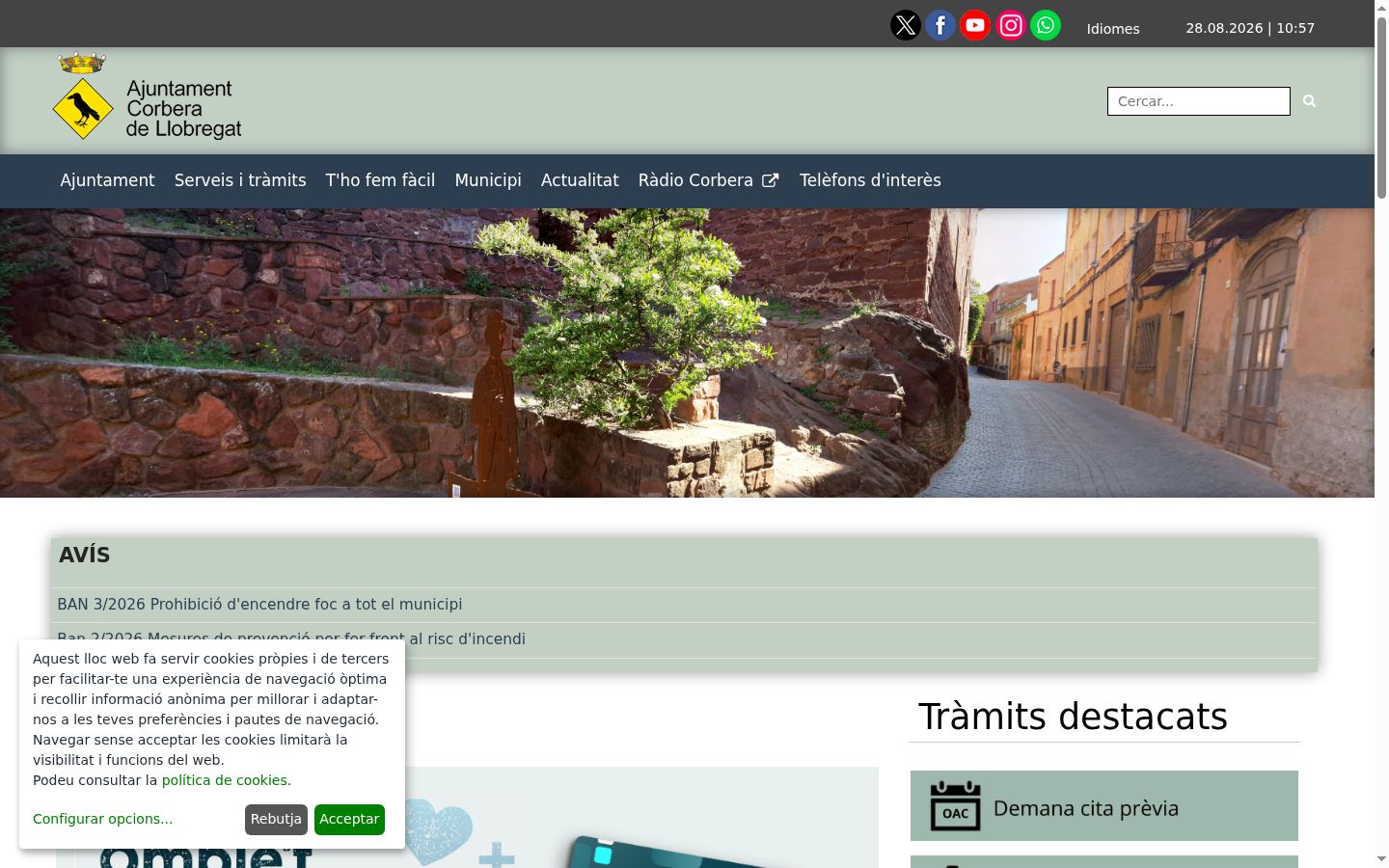Viewport: 1389px width, 868px height.
Task: Click the Acceptar cookies button
Action: coord(349,820)
